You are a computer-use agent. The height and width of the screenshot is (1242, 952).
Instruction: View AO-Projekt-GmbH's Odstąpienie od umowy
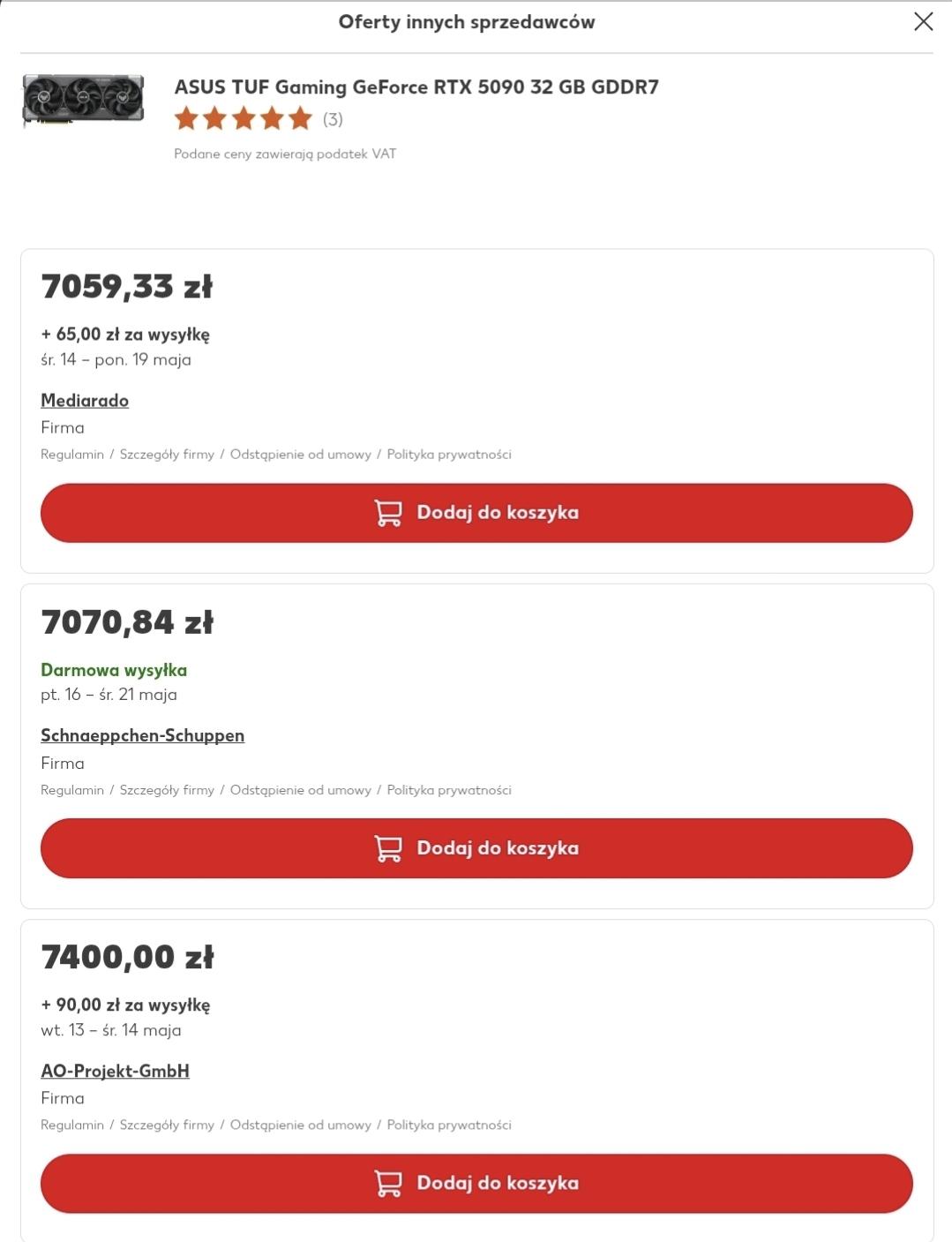coord(300,1125)
